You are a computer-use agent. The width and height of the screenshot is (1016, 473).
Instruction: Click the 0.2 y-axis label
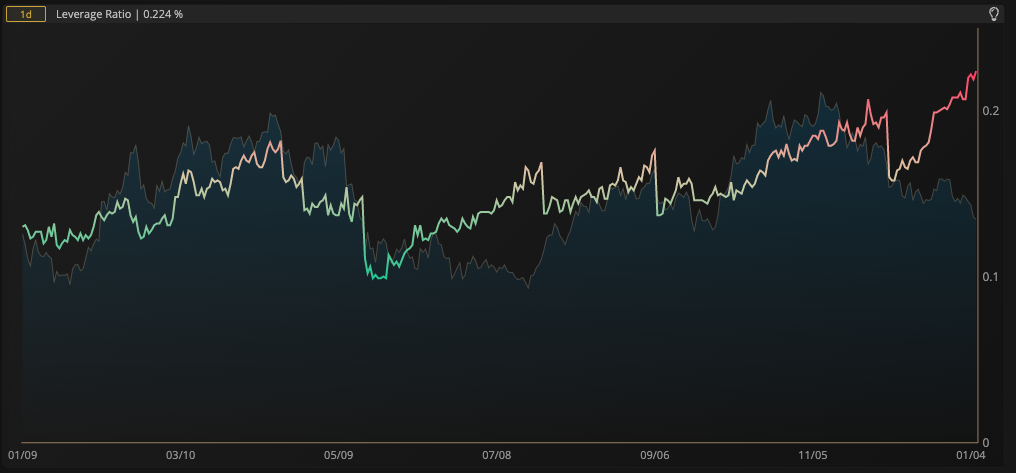point(991,111)
